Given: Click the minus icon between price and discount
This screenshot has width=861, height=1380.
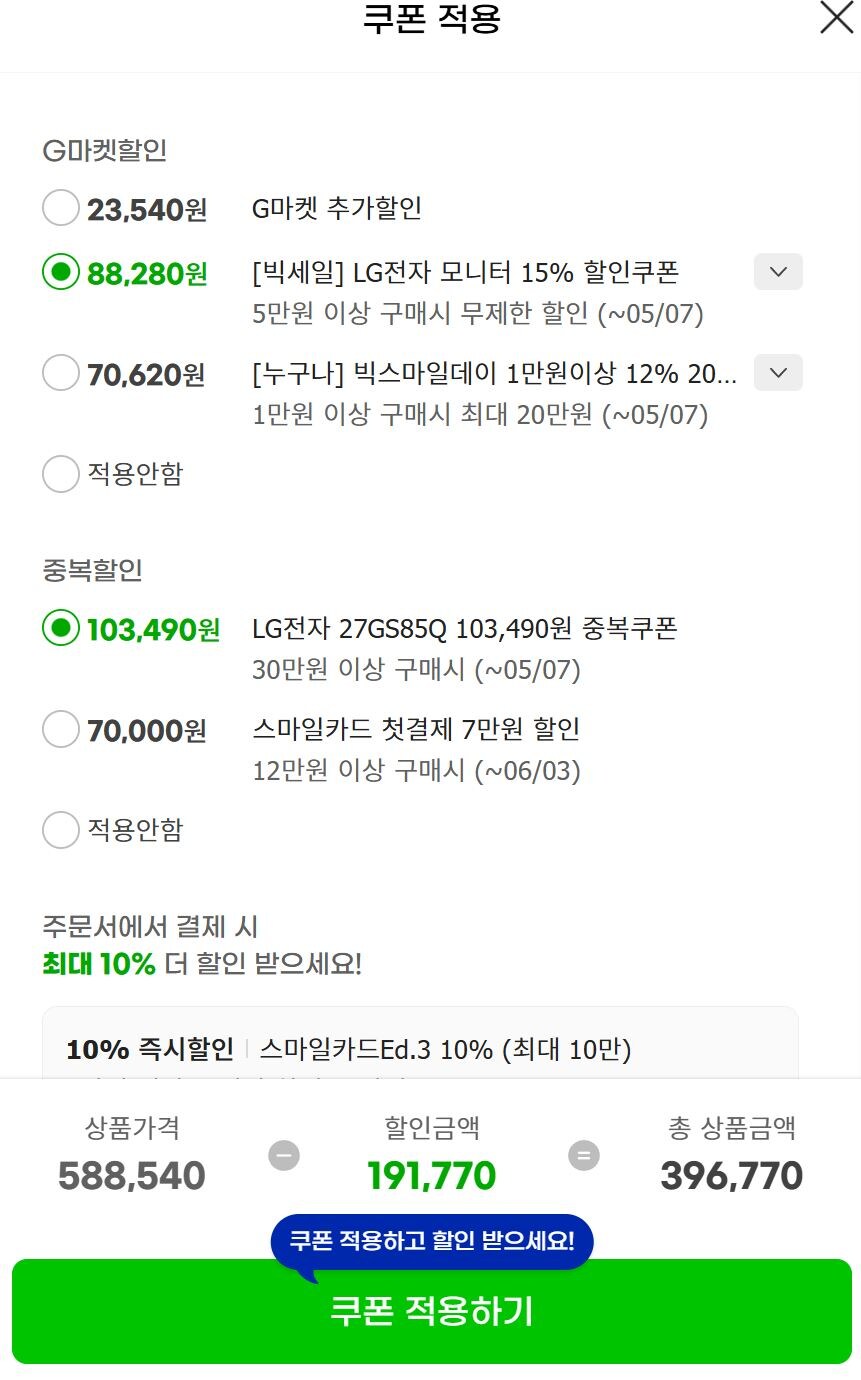Looking at the screenshot, I should [284, 1155].
